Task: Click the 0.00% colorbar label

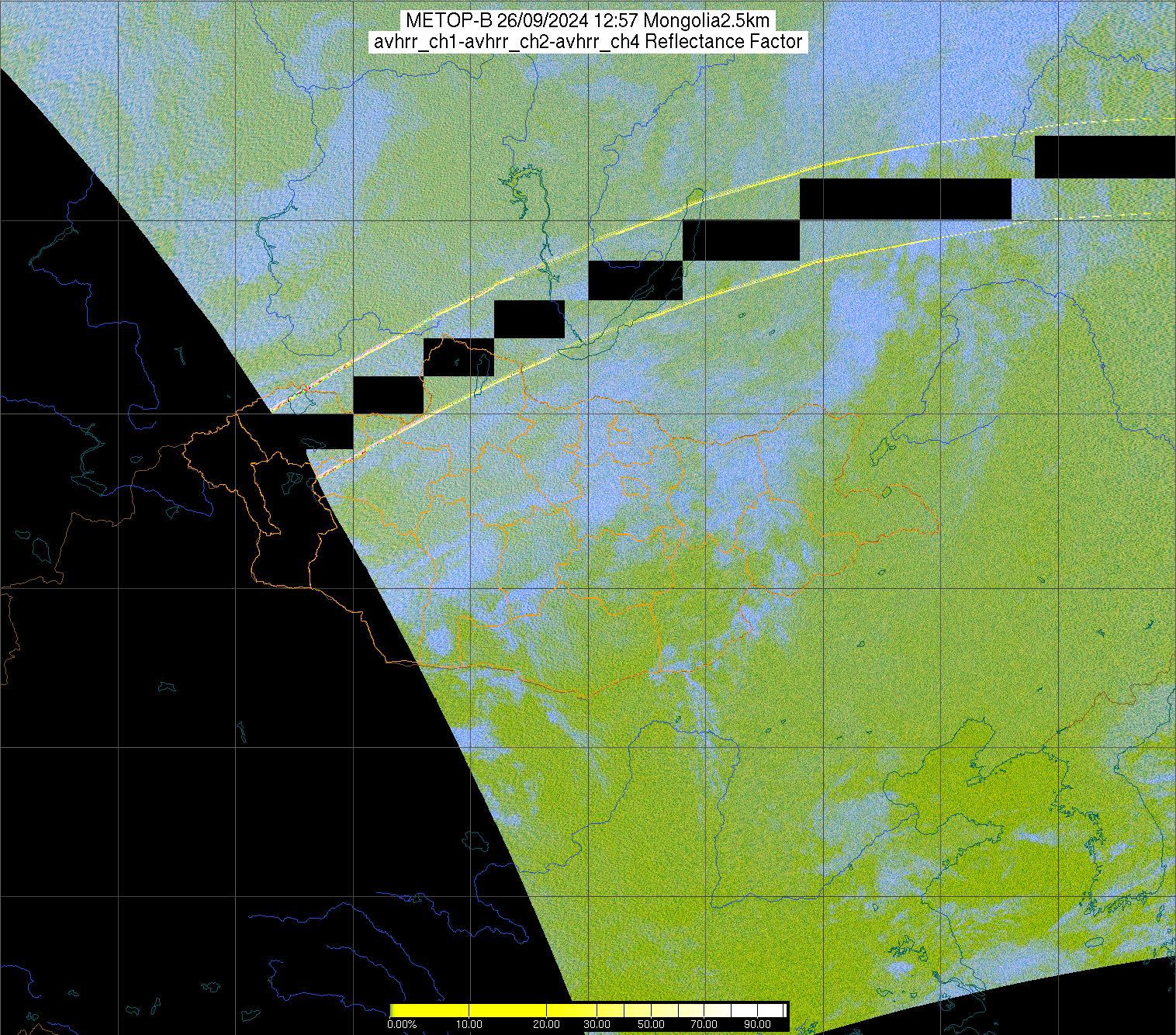Action: click(402, 1024)
